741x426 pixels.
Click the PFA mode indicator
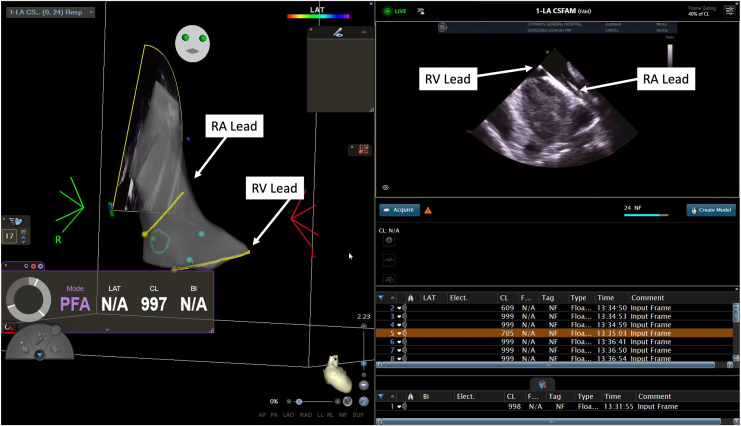pos(75,304)
